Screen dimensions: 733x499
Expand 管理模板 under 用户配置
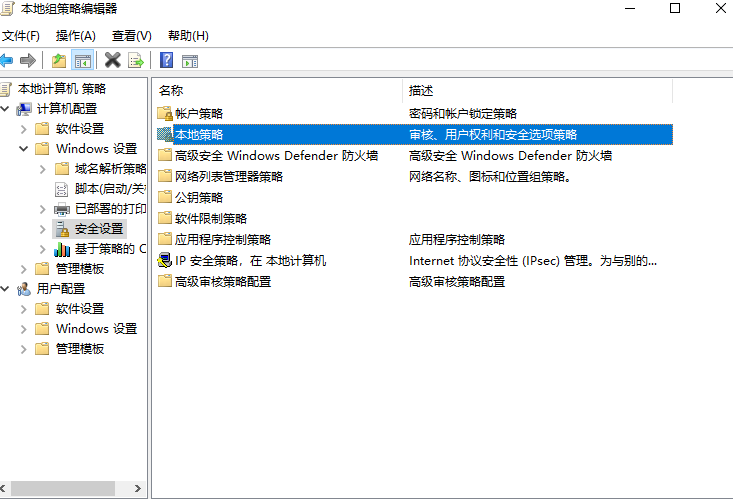pyautogui.click(x=23, y=349)
